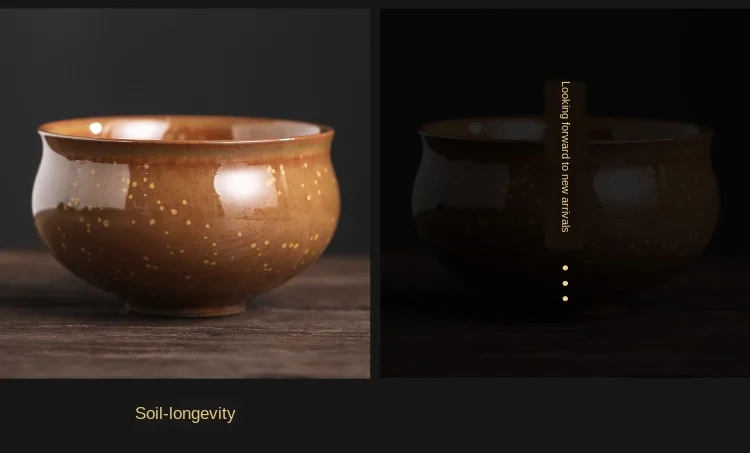Click the divider gap between the two photos
The height and width of the screenshot is (453, 750).
pyautogui.click(x=375, y=193)
